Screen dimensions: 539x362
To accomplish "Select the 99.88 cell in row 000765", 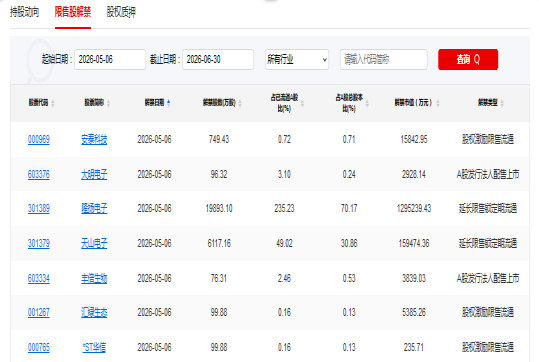I will [x=219, y=348].
